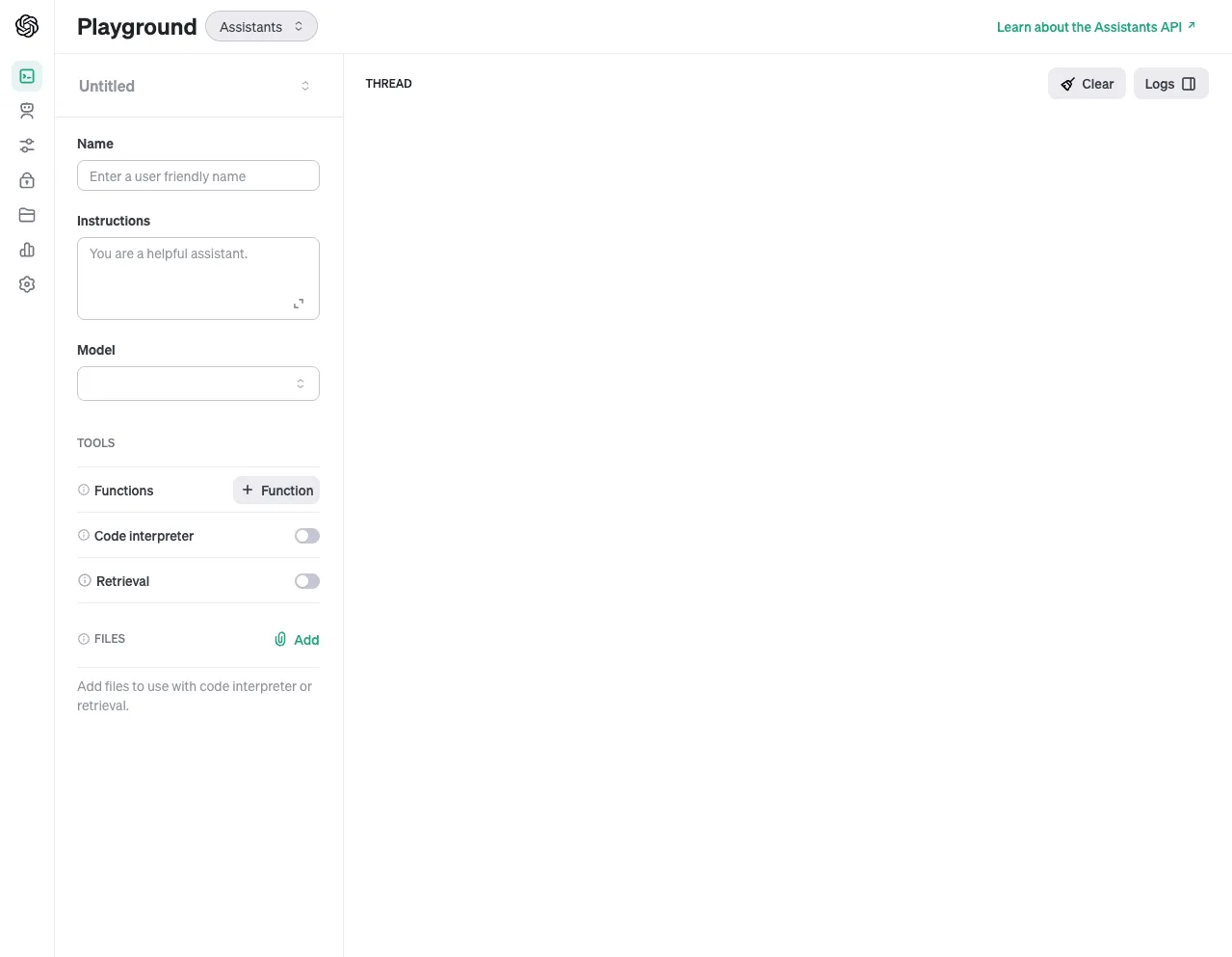The image size is (1232, 957).
Task: Open Fine-tuning via the sliders icon
Action: tap(26, 145)
